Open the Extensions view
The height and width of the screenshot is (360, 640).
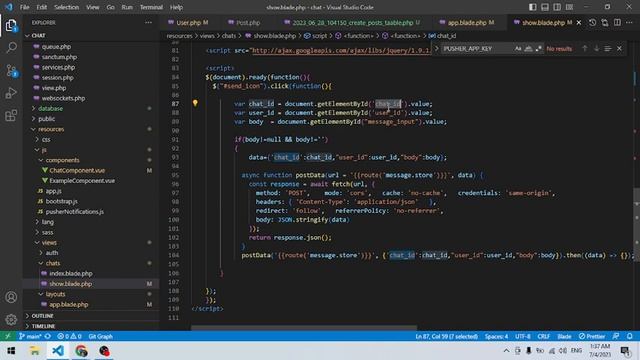11,116
